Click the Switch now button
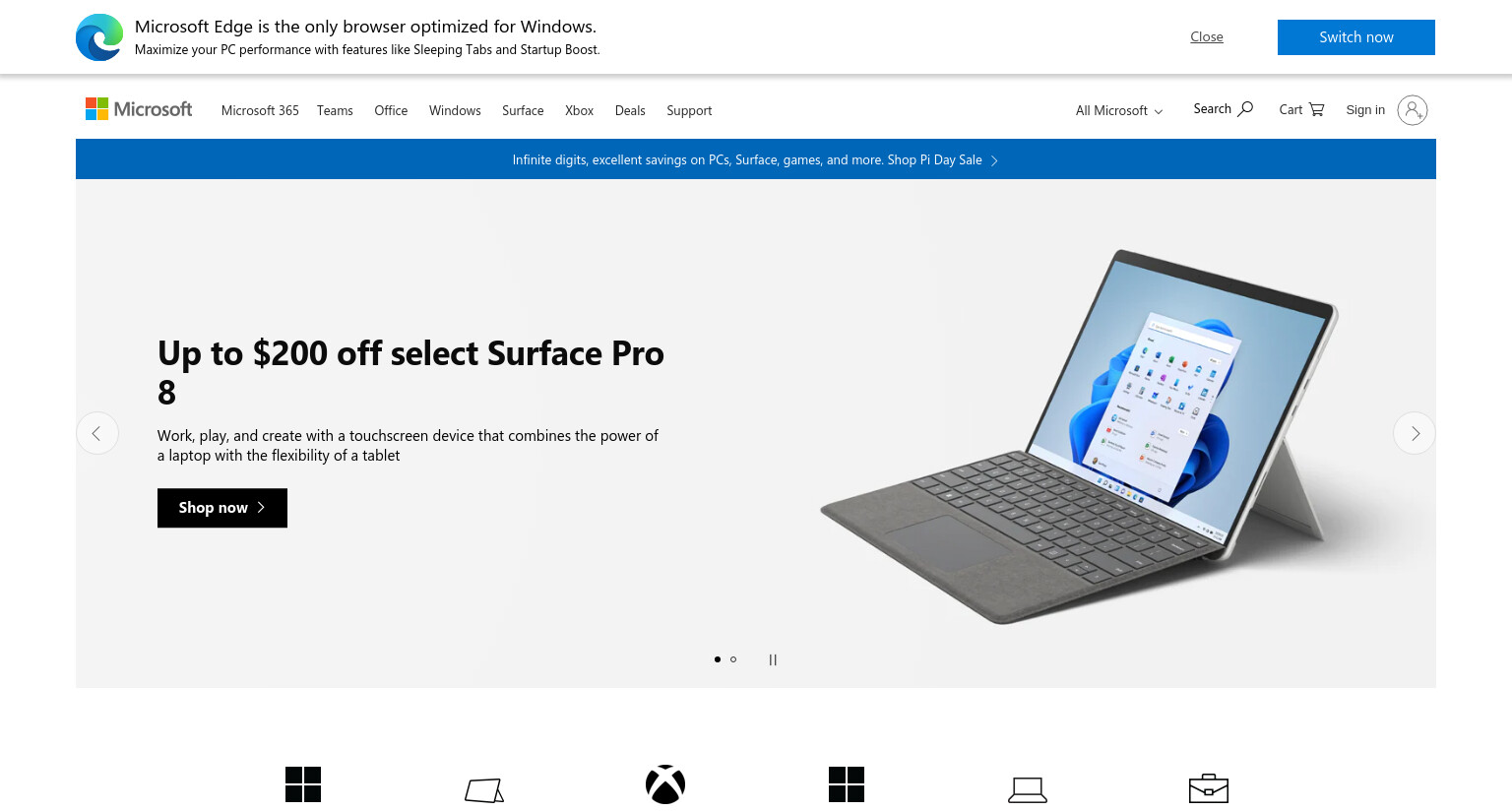1512x811 pixels. coord(1356,37)
